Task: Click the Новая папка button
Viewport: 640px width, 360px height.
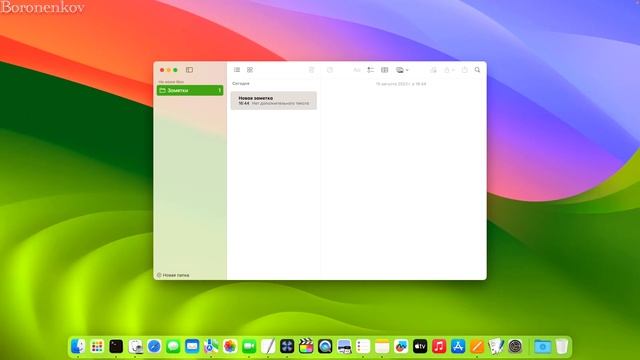Action: click(x=173, y=275)
